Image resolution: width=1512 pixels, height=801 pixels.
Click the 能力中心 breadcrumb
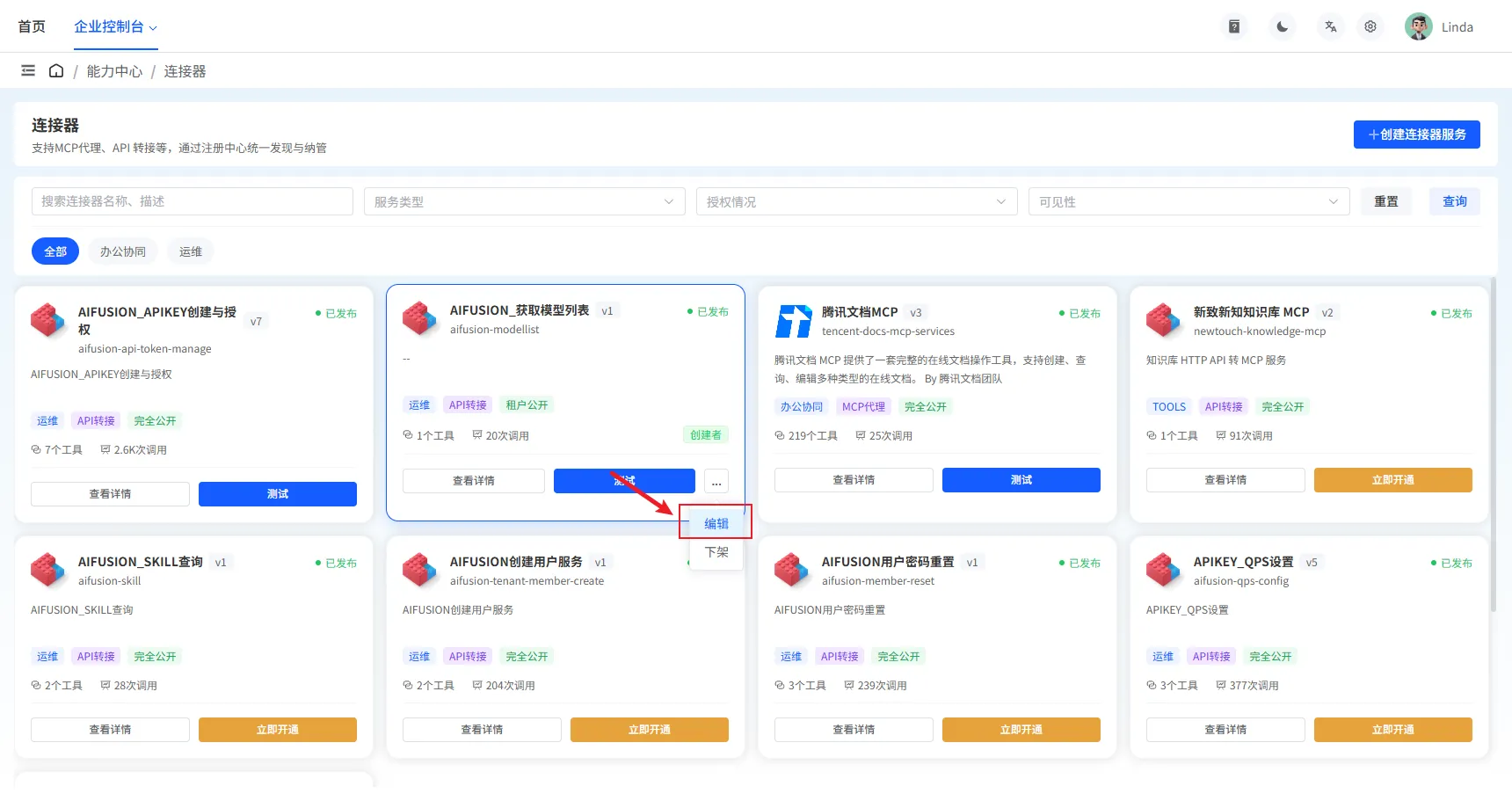(114, 71)
